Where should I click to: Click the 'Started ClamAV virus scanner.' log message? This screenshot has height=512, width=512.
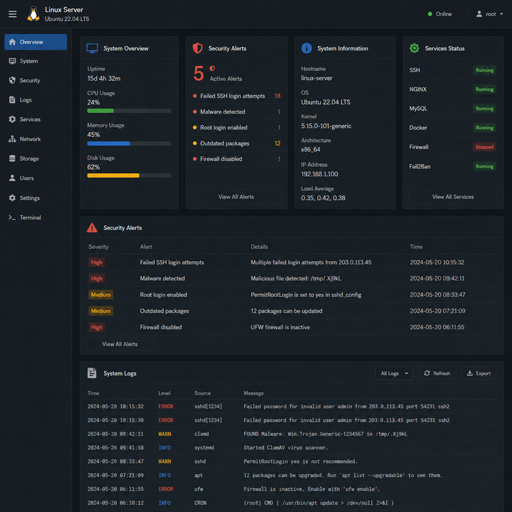[x=286, y=448]
